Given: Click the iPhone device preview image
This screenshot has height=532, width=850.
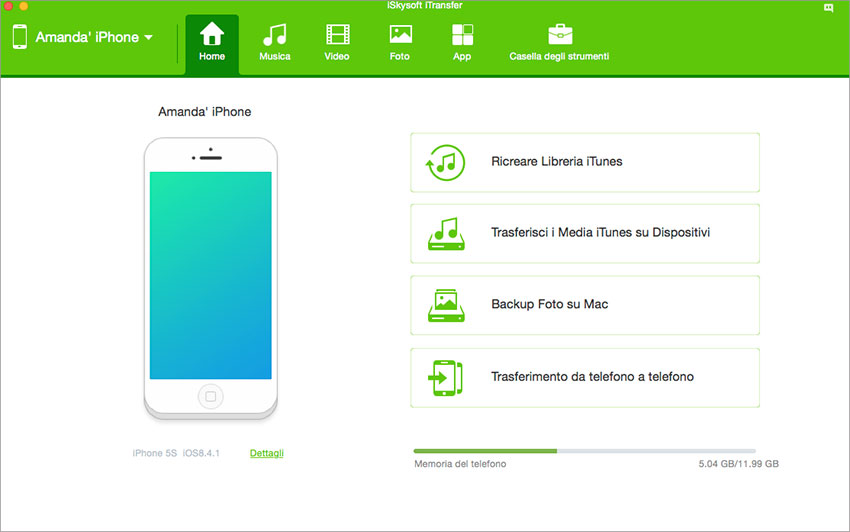Looking at the screenshot, I should tap(211, 278).
